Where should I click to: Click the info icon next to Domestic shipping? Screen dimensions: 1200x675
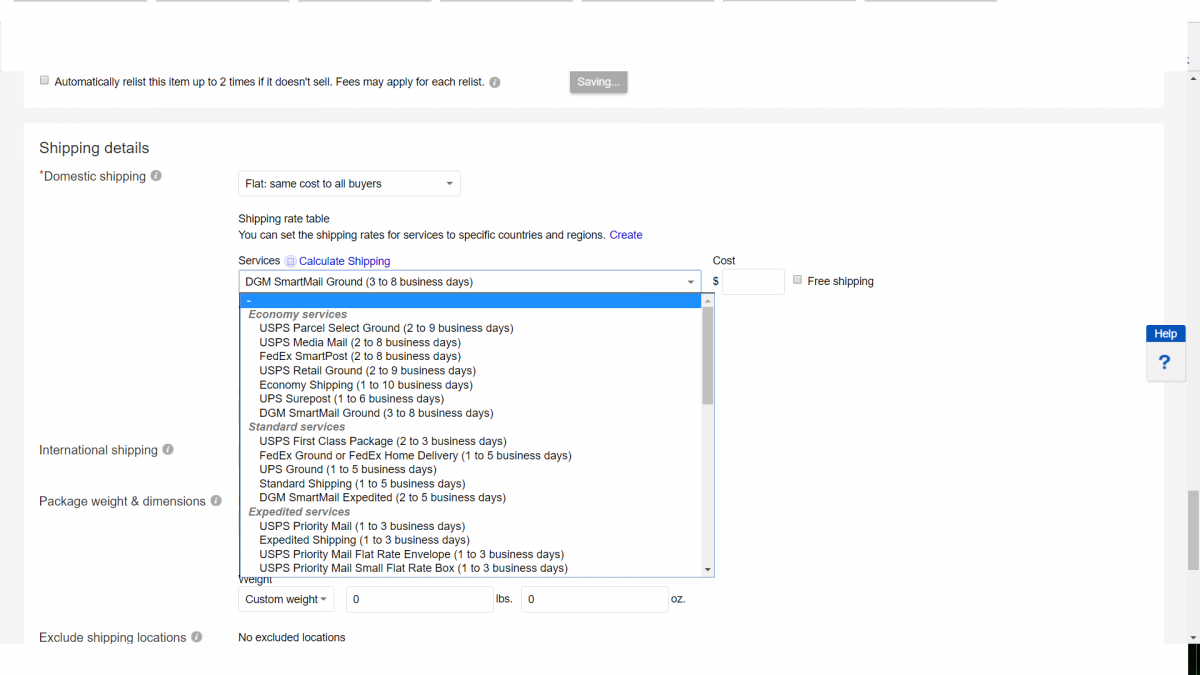[x=156, y=176]
